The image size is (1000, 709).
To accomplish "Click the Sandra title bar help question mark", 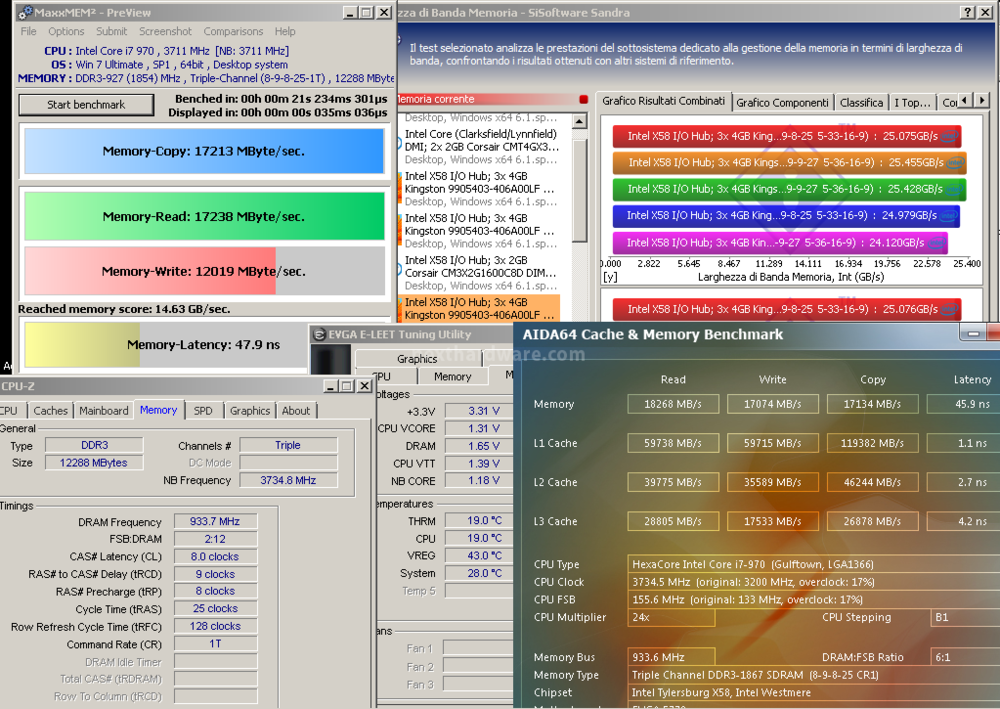I will click(967, 12).
